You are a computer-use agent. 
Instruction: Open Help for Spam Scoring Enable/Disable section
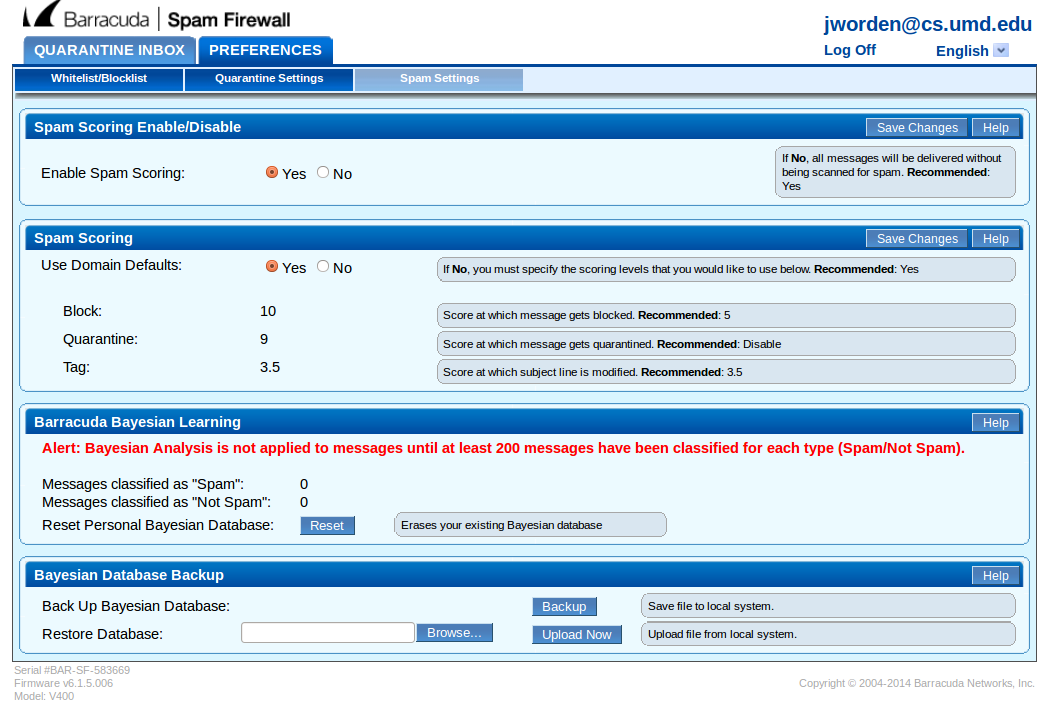point(995,128)
